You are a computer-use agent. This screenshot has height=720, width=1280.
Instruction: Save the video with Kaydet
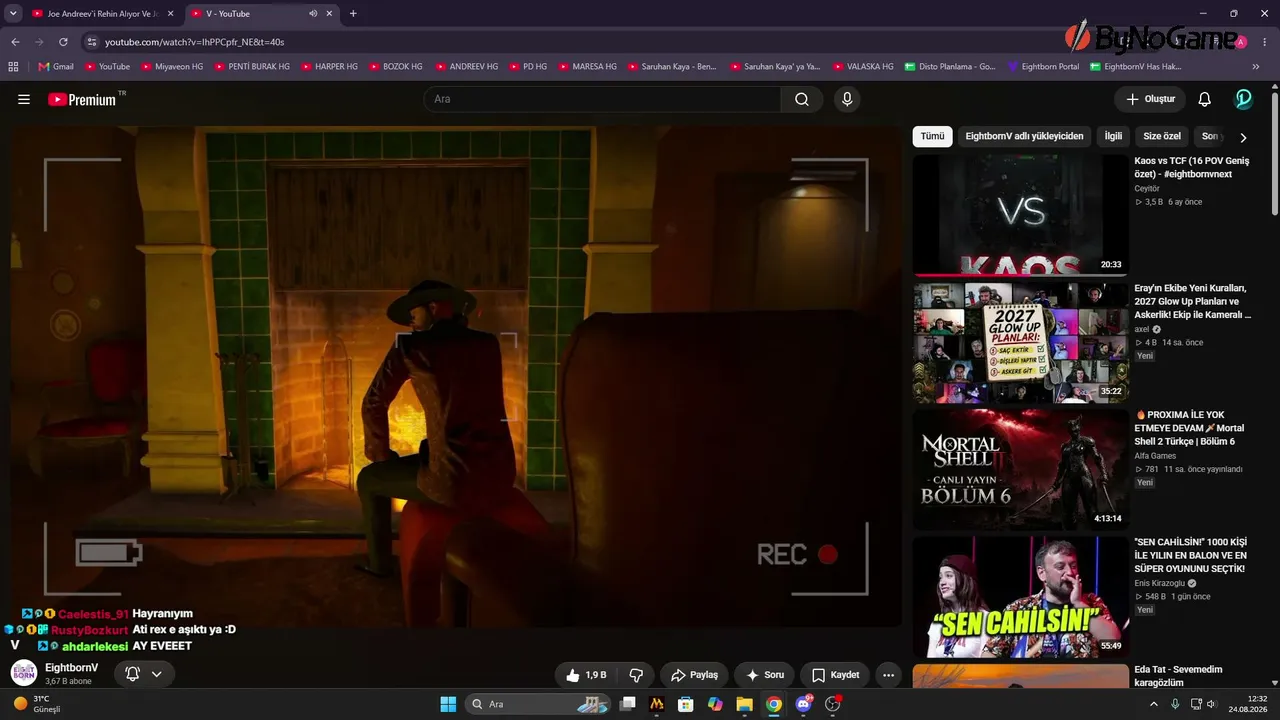tap(835, 675)
